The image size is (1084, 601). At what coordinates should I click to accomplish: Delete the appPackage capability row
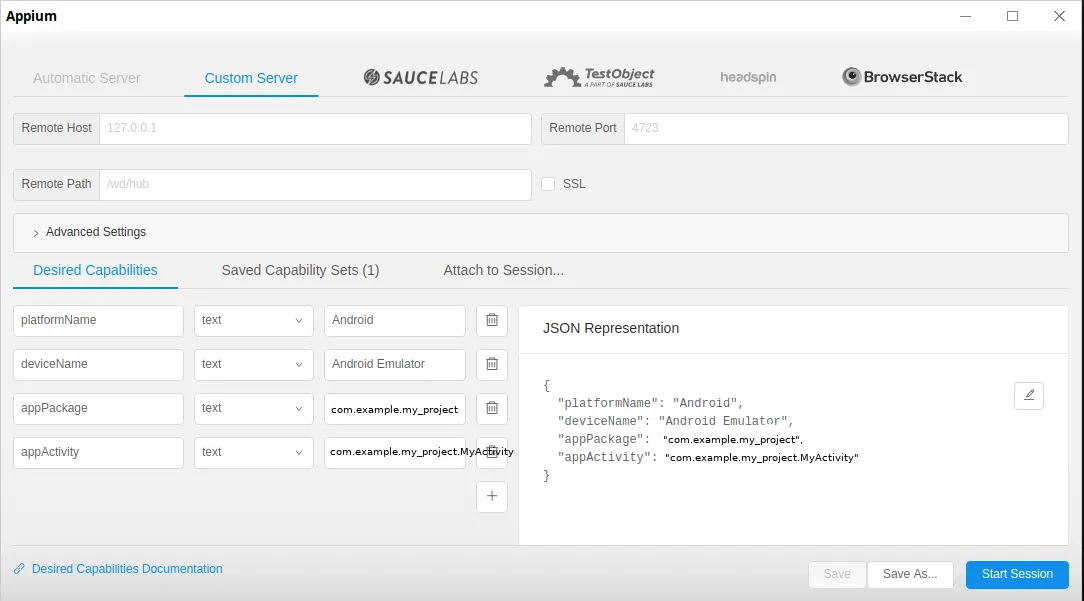tap(492, 408)
